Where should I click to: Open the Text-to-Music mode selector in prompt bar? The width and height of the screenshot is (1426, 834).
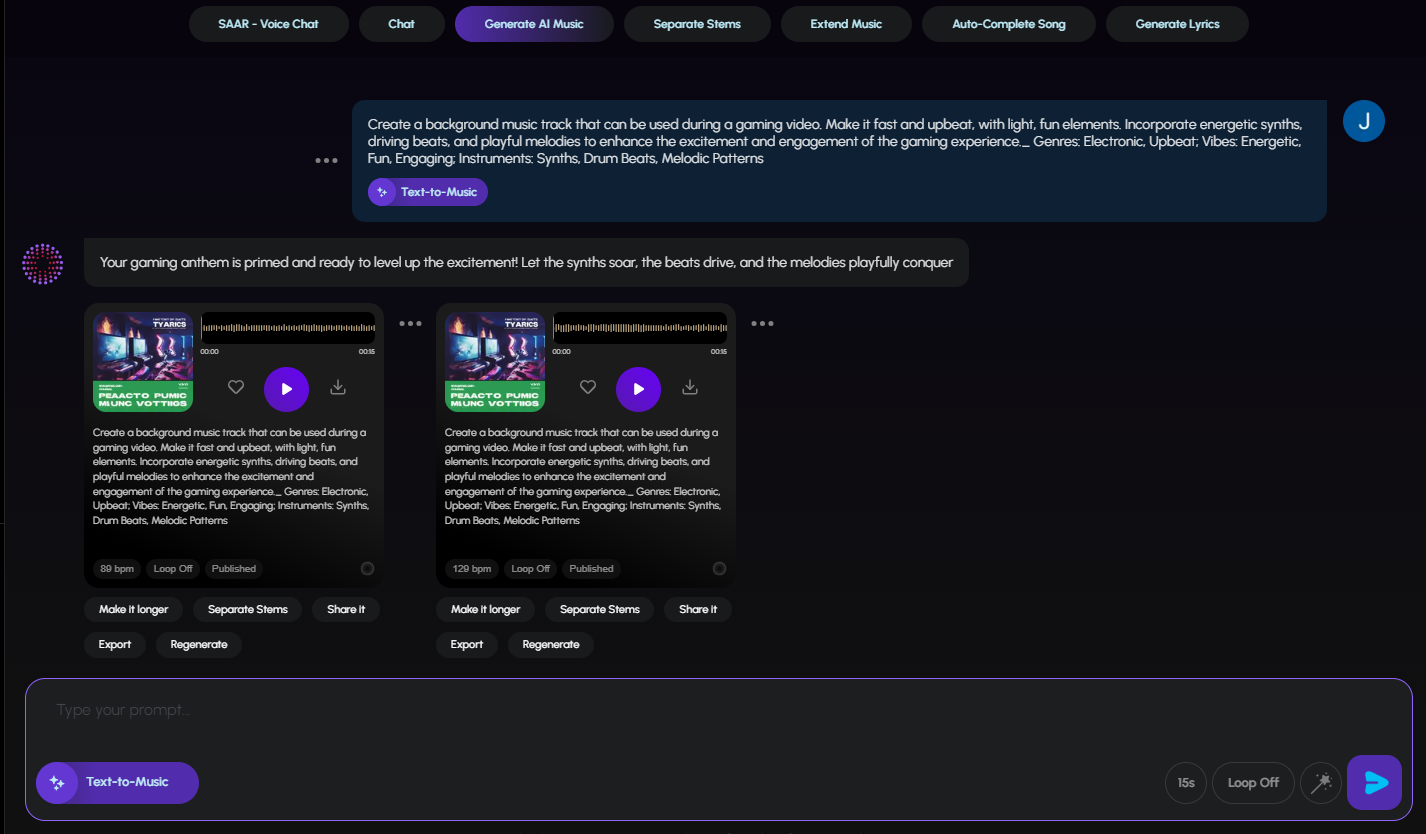coord(118,783)
